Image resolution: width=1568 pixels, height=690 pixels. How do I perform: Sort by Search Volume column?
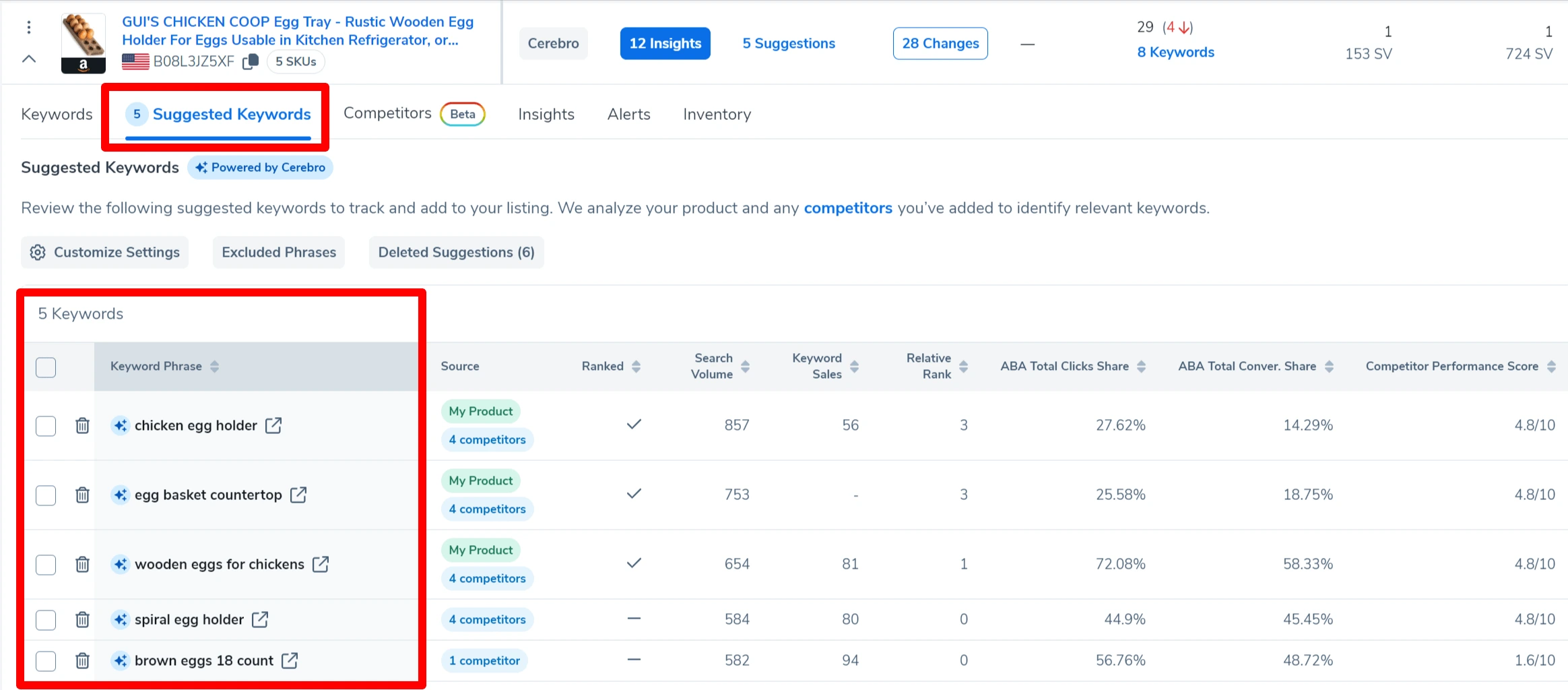tap(745, 367)
